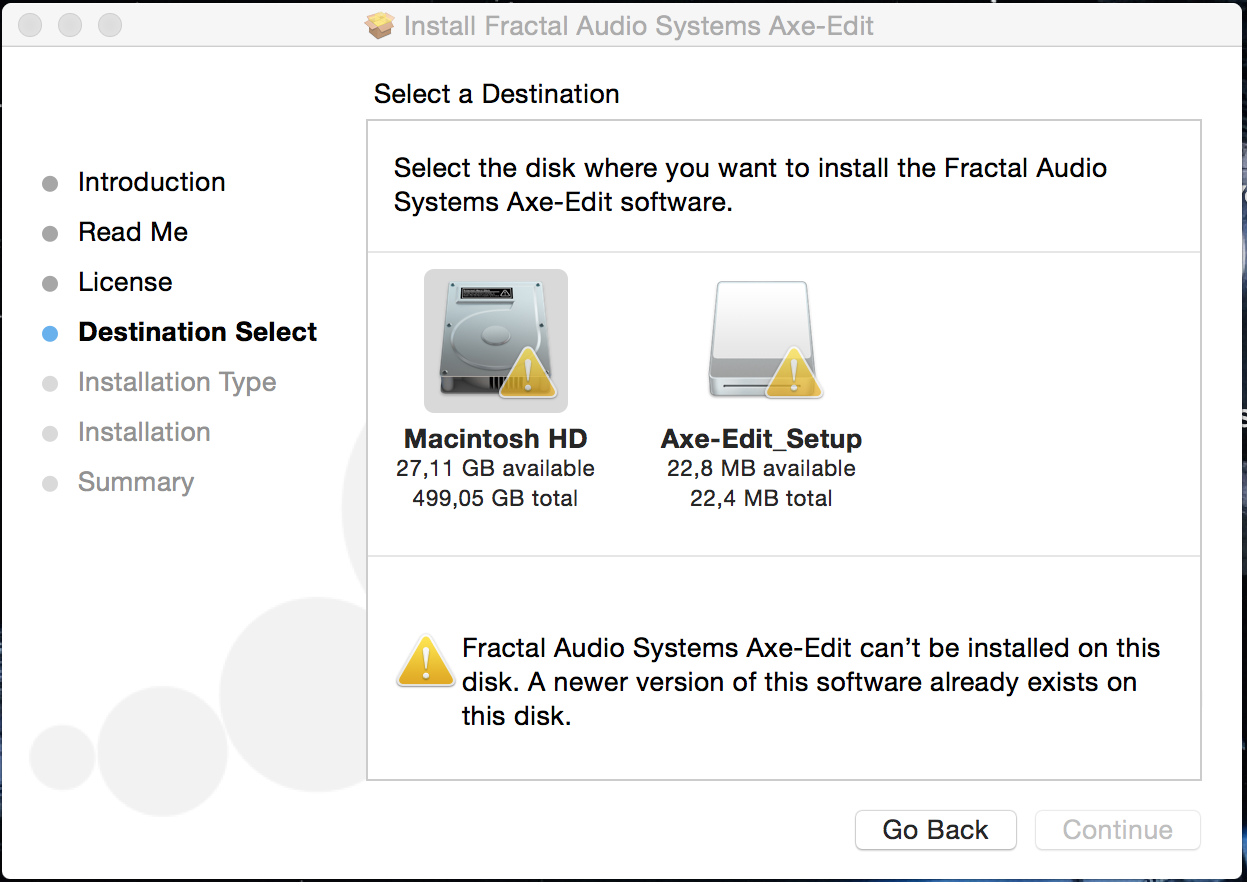Screen dimensions: 1247x882
Task: Open the Introduction step in sidebar
Action: (x=152, y=182)
